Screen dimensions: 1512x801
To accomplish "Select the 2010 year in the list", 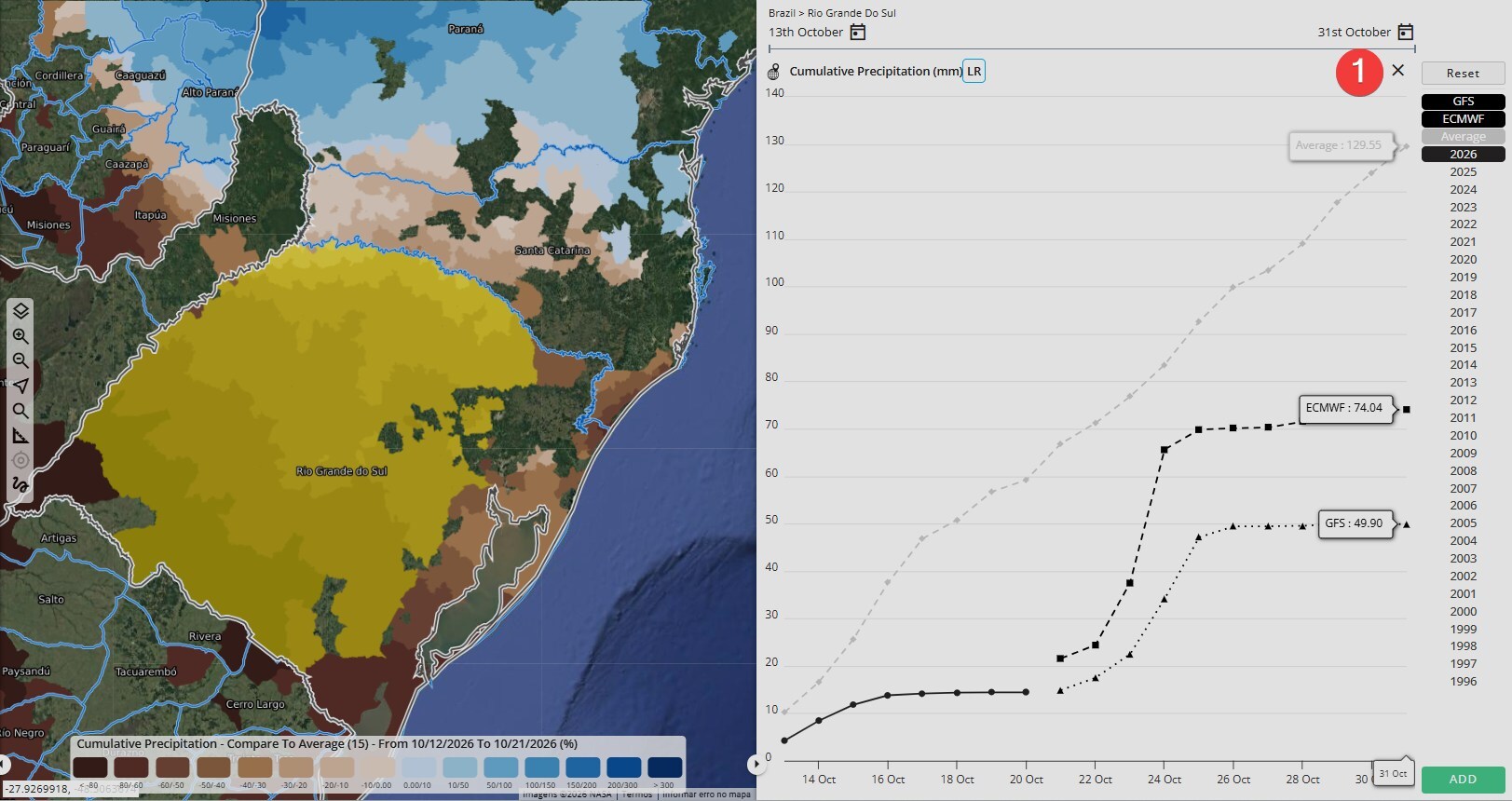I will point(1463,436).
